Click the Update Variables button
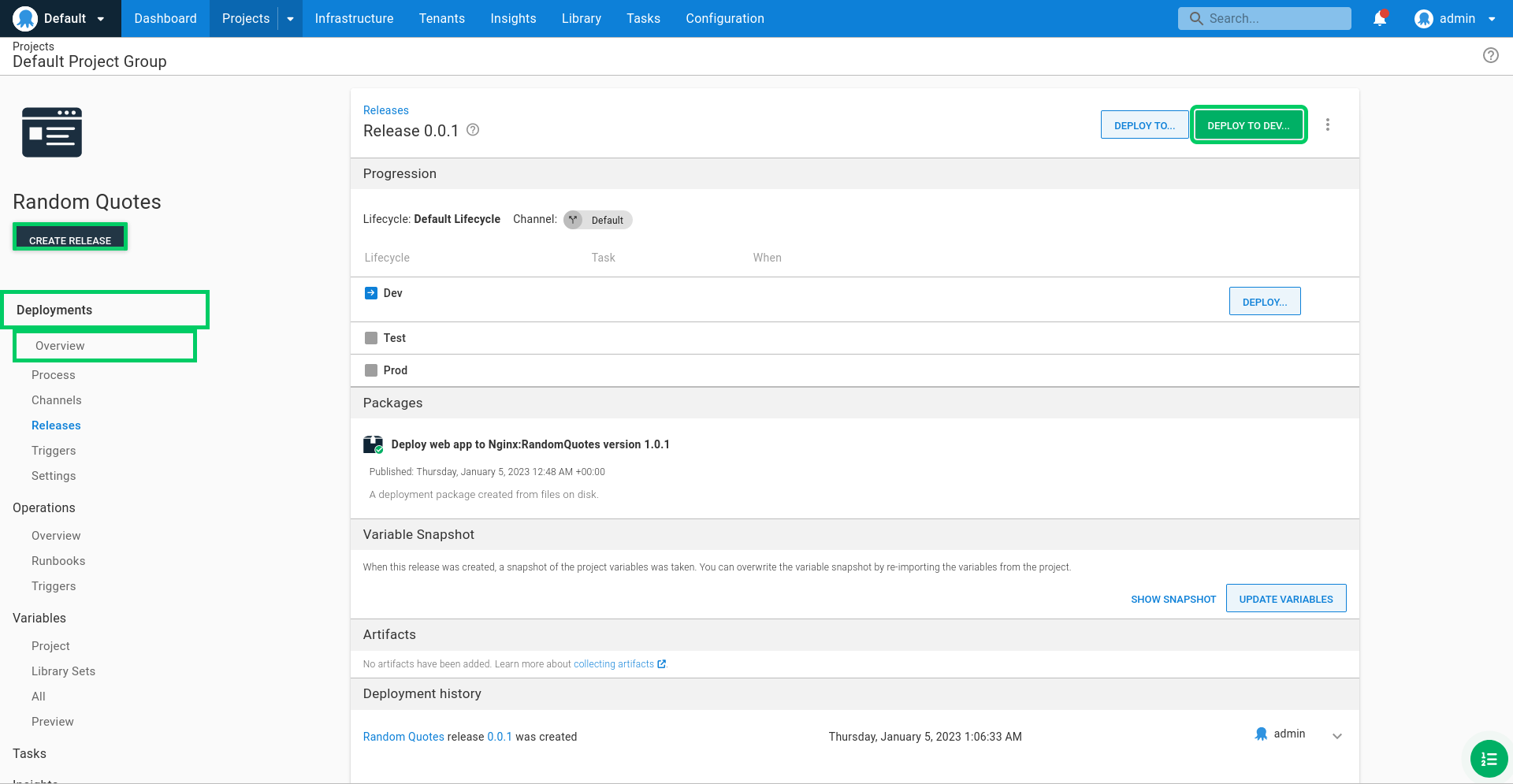The width and height of the screenshot is (1513, 784). click(x=1286, y=599)
